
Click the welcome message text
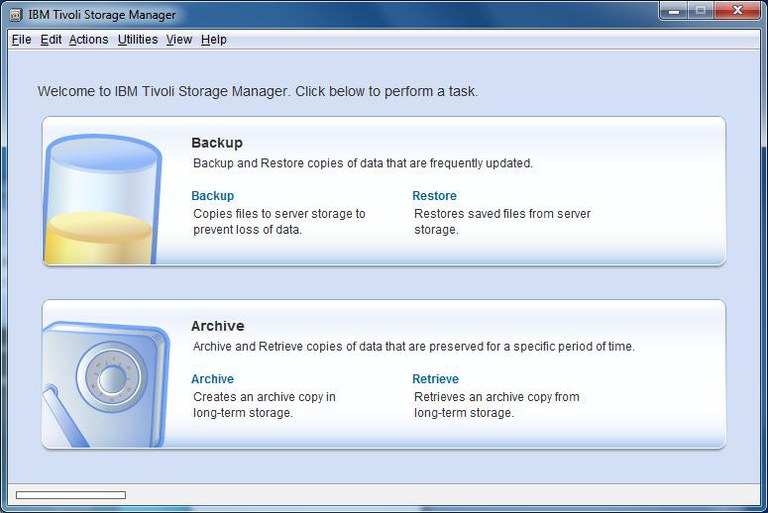tap(258, 91)
